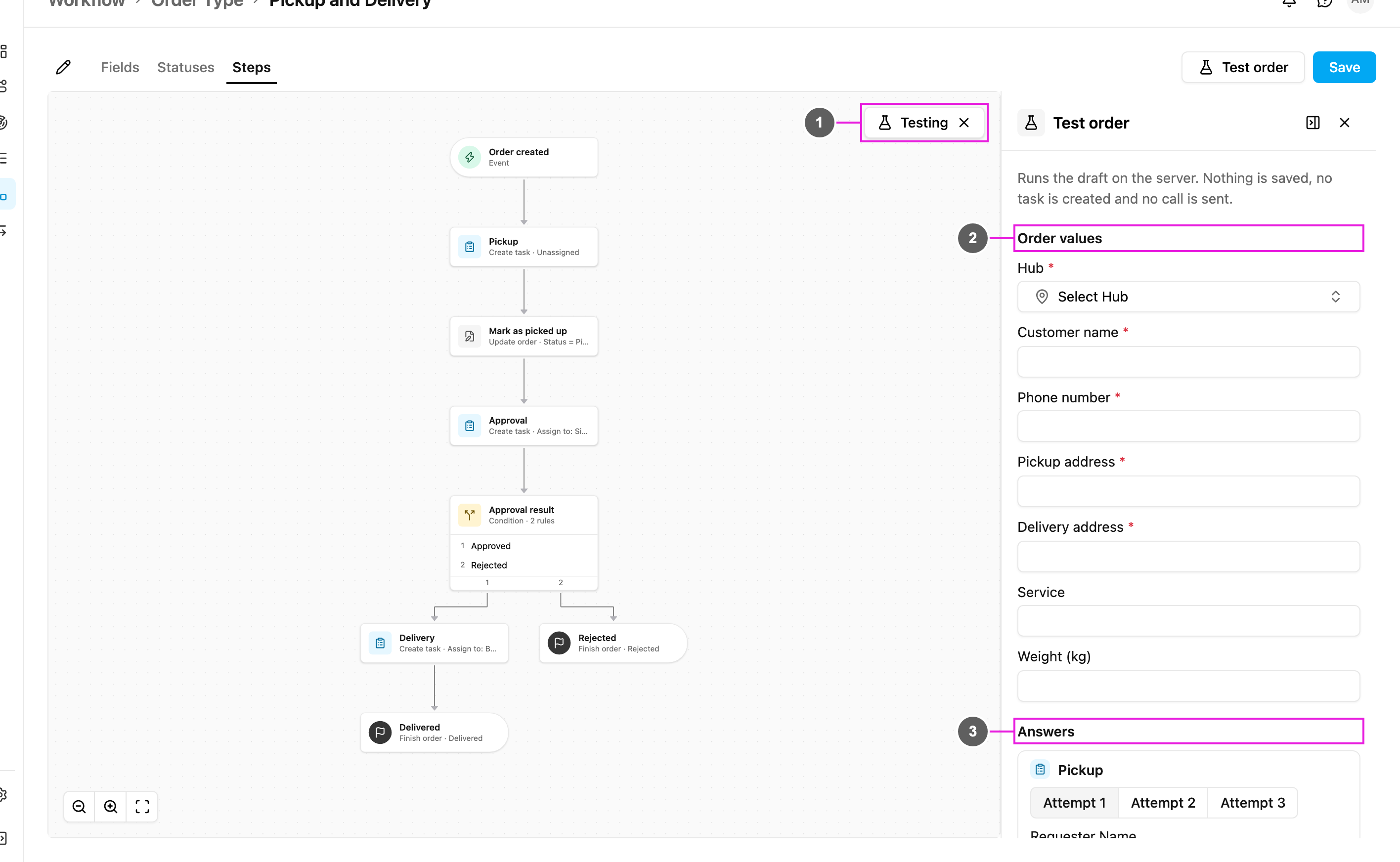Viewport: 1400px width, 862px height.
Task: Open the Statuses tab
Action: pos(186,67)
